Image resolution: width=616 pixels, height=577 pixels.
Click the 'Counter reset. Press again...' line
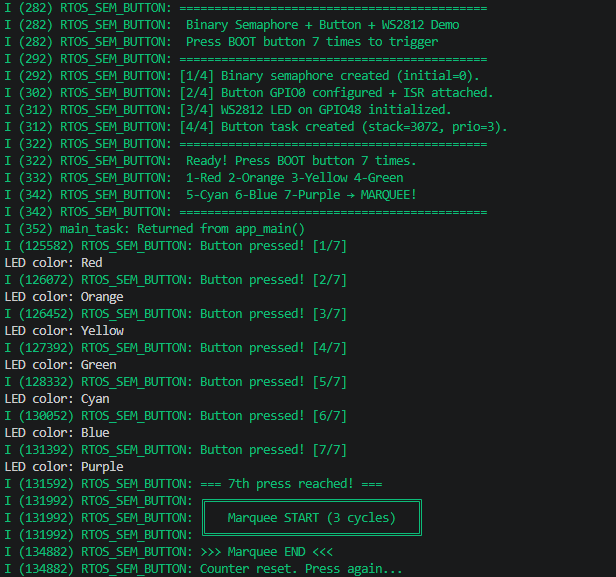[x=204, y=569]
